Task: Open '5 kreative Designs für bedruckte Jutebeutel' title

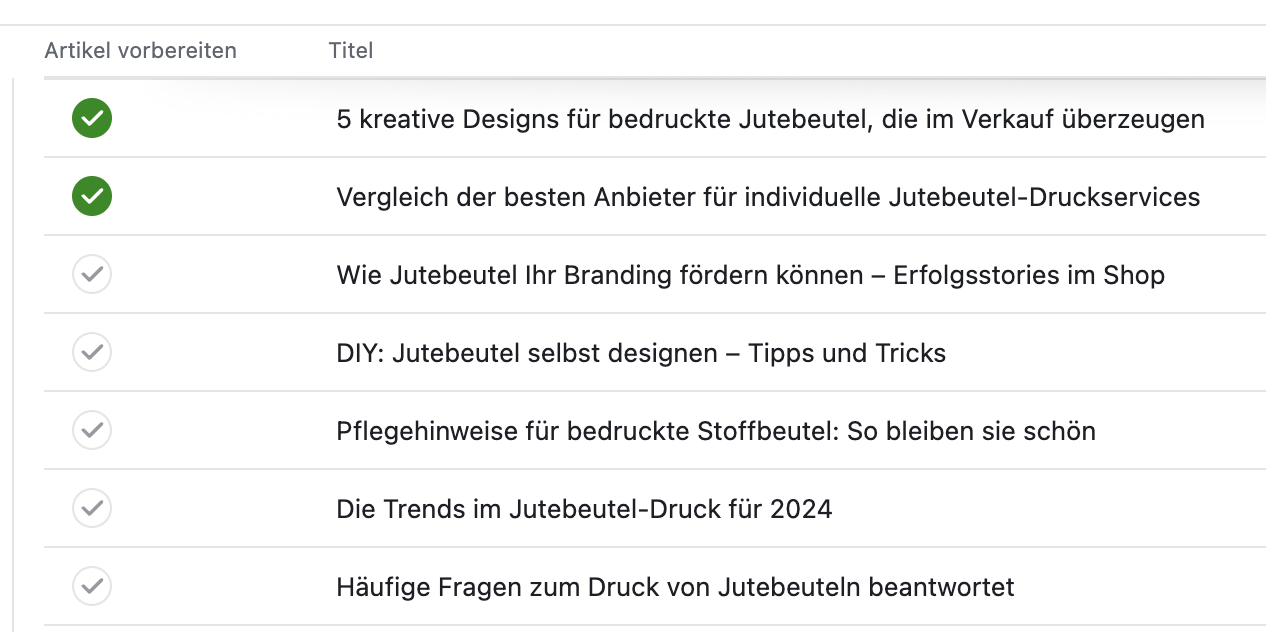Action: click(770, 120)
